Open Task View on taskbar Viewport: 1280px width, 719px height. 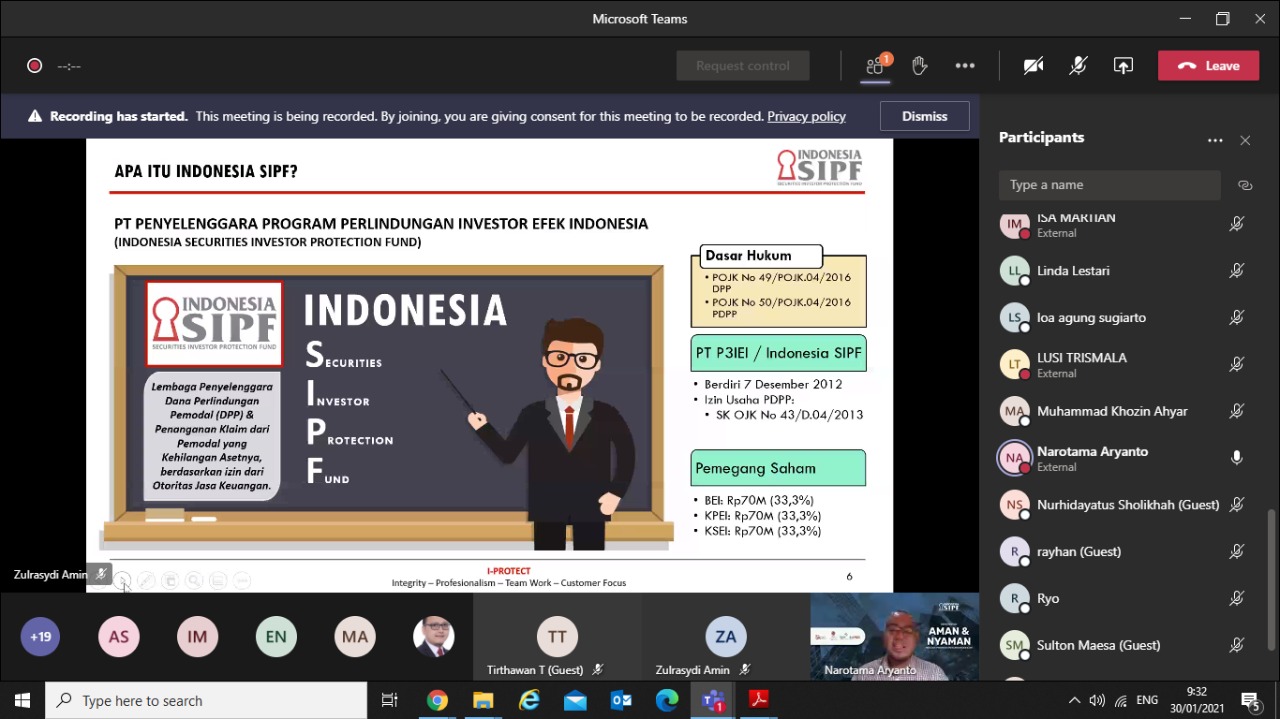point(390,700)
